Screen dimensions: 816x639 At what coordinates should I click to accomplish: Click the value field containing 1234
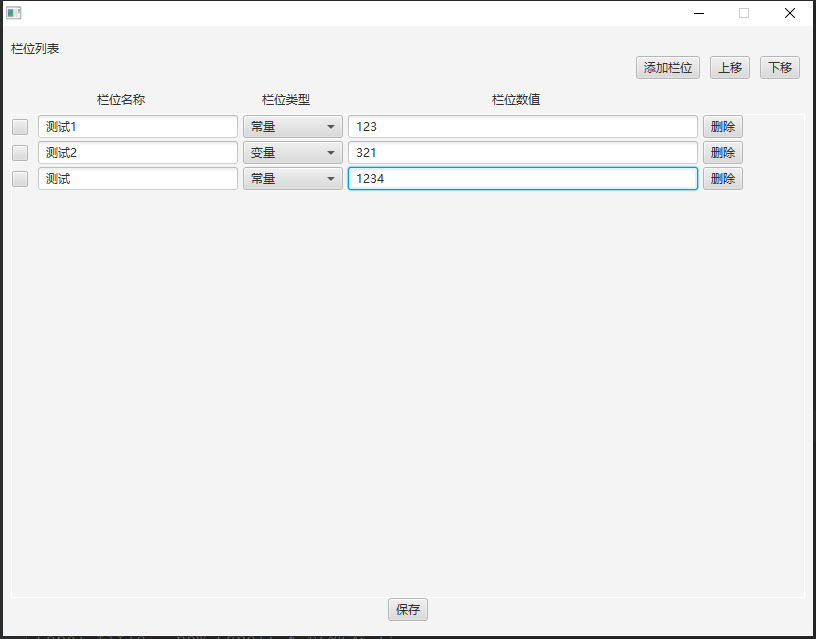pos(522,179)
